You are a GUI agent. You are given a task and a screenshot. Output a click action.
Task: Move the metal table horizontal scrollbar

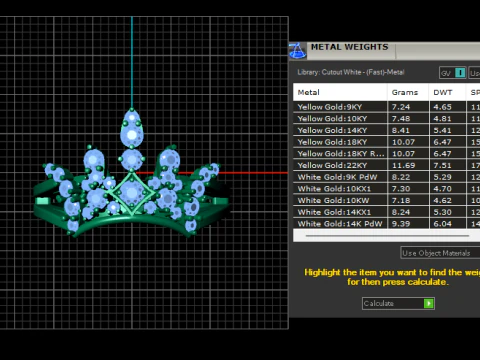[387, 236]
